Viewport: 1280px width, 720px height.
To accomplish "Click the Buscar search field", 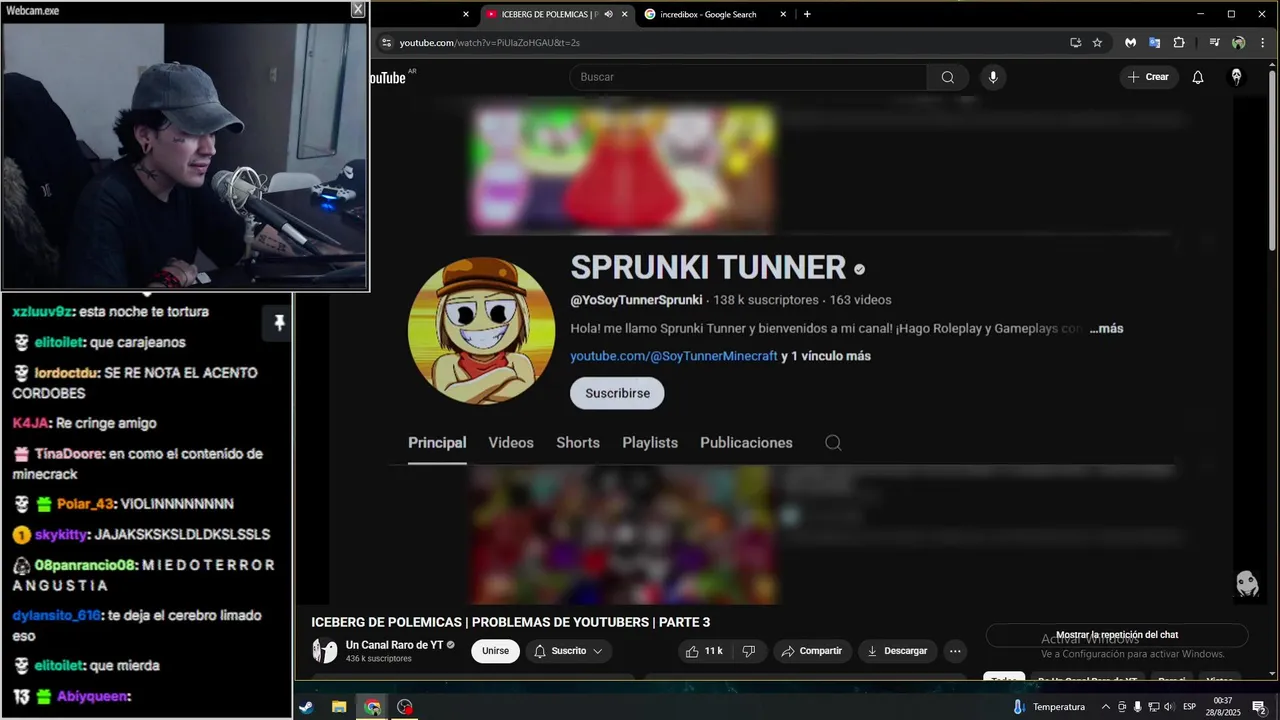I will pos(748,77).
